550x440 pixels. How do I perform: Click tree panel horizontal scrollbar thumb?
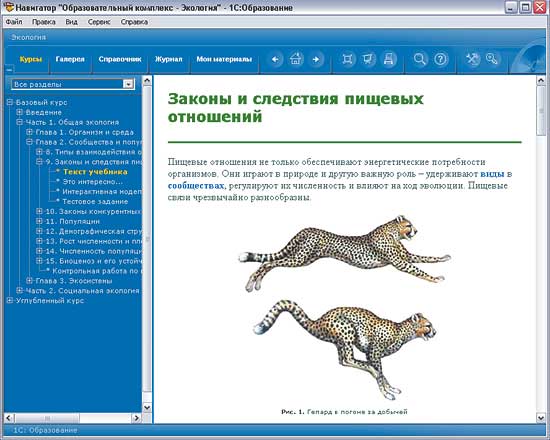coord(47,418)
